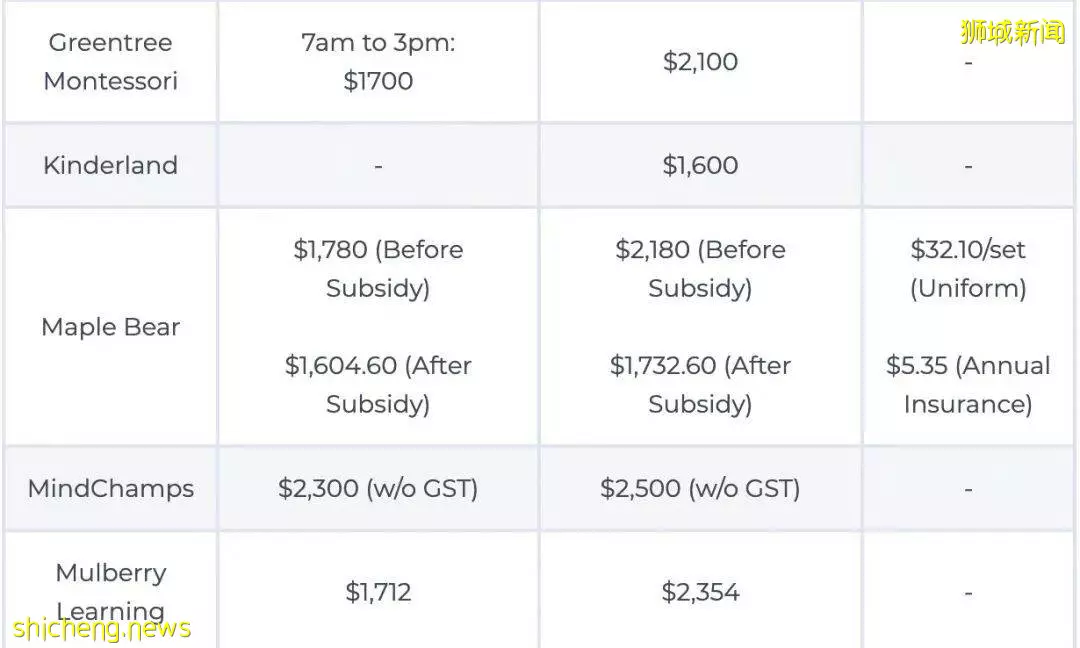Select $1,732.60 (After Subsidy) text

point(700,384)
